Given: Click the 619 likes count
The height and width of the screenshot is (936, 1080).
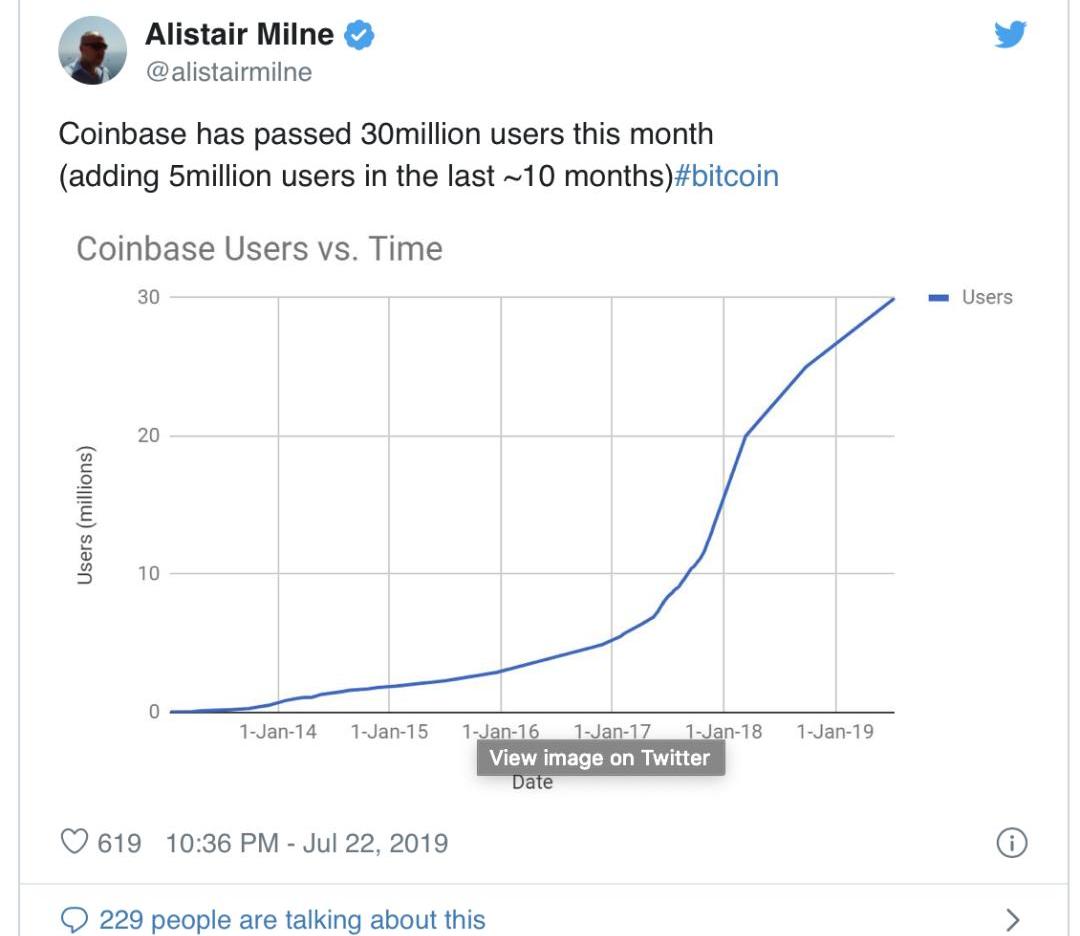Looking at the screenshot, I should (119, 843).
